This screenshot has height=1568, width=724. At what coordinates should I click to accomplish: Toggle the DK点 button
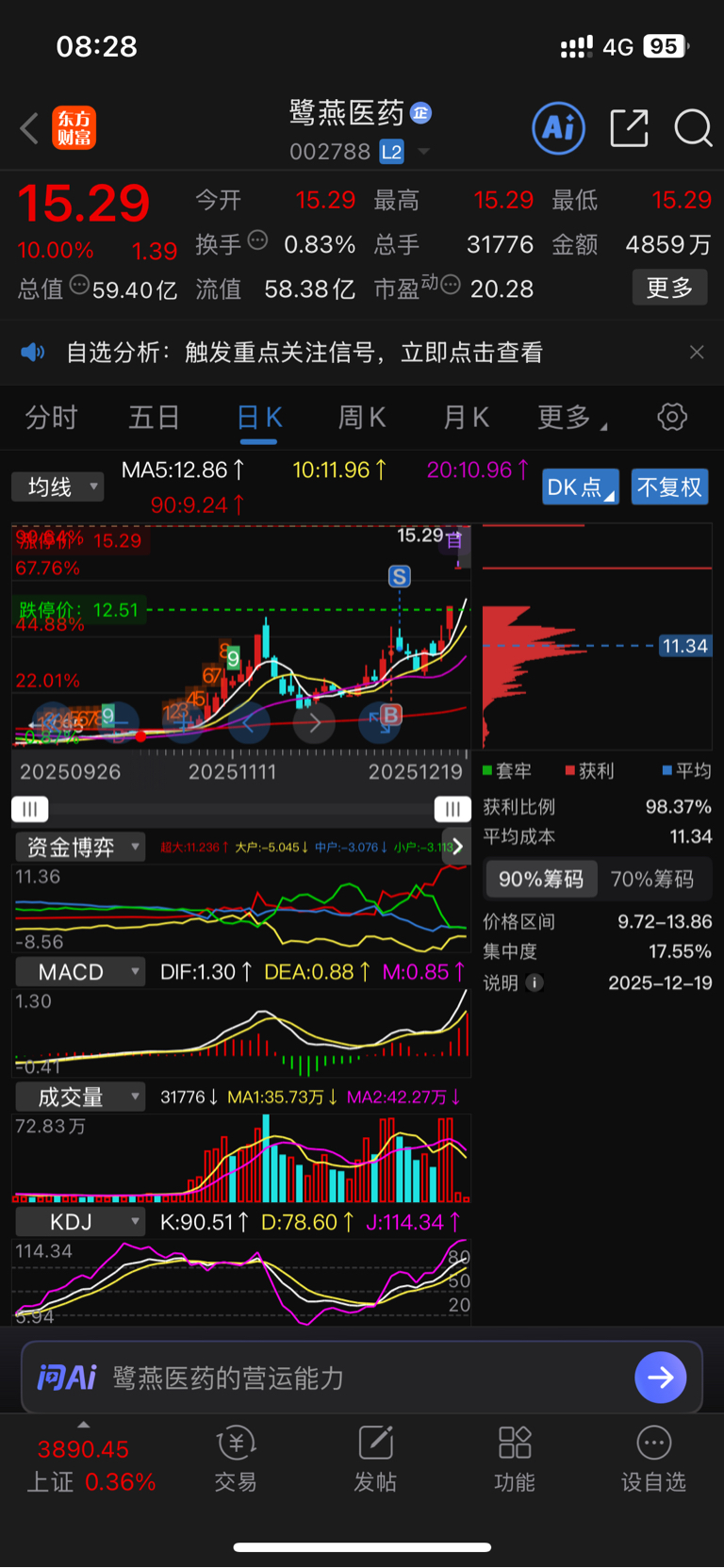coord(581,487)
